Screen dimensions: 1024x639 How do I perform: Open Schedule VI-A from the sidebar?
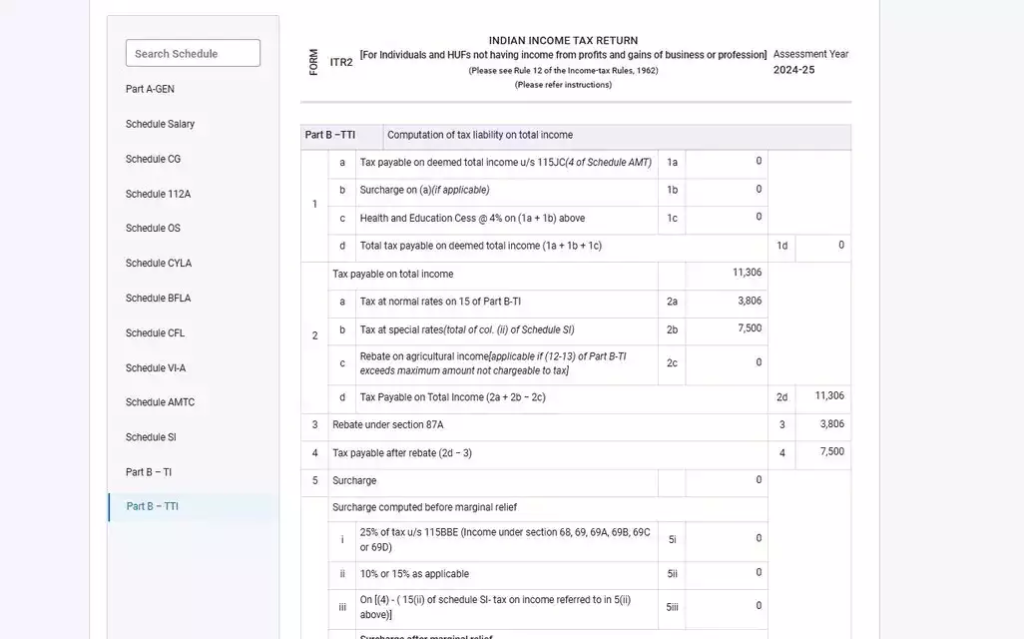(x=156, y=368)
